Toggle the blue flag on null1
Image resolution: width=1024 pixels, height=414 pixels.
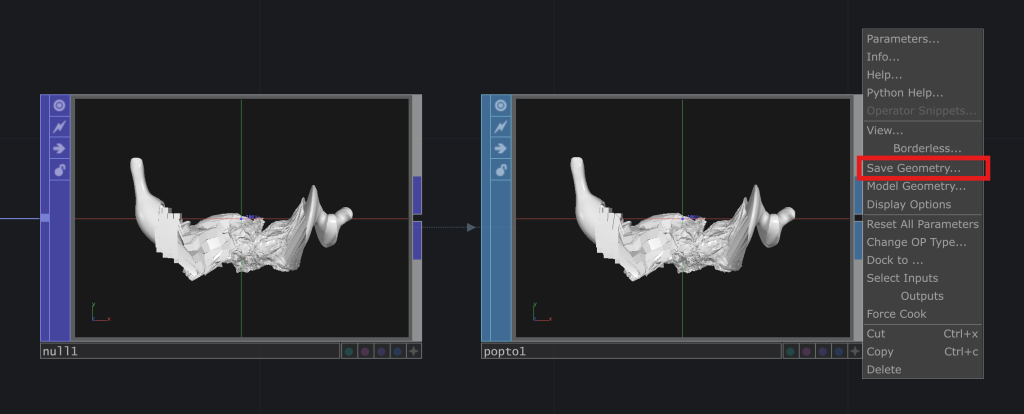[x=397, y=351]
